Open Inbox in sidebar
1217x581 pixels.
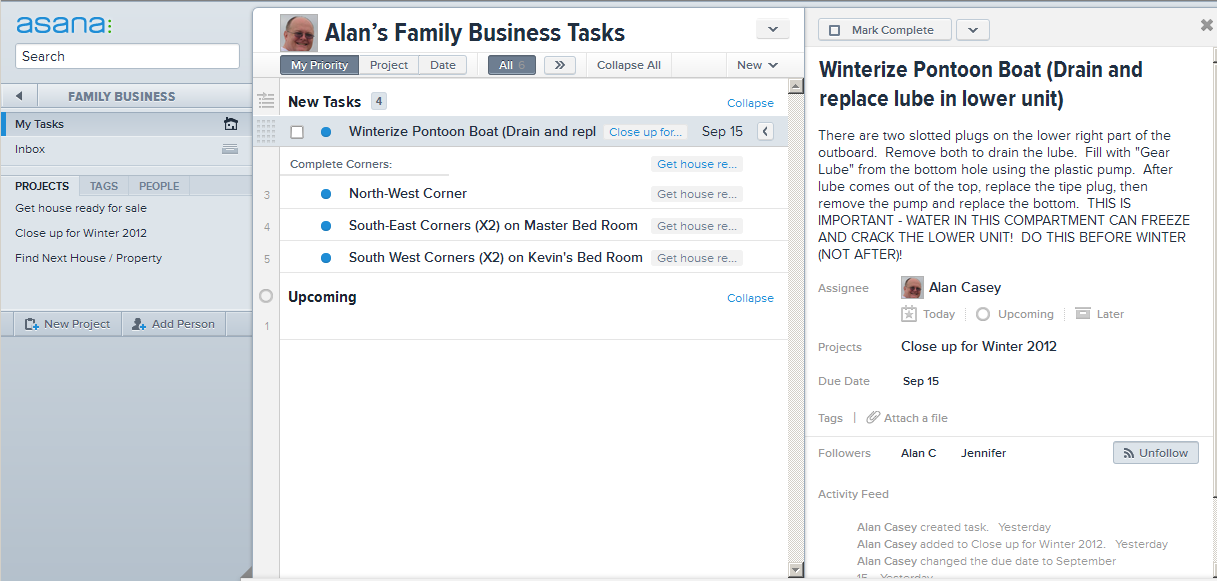click(x=126, y=149)
